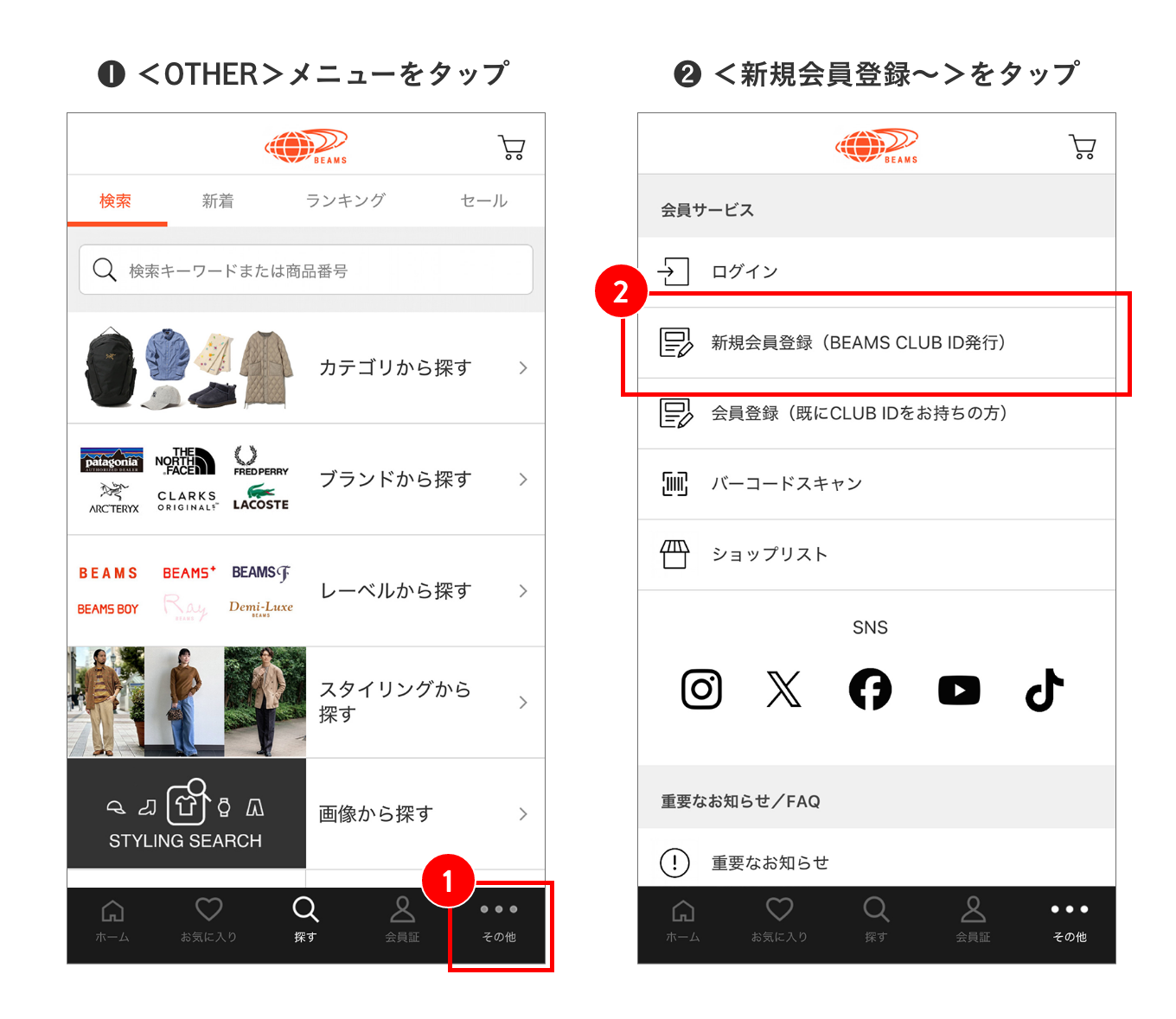1176x1019 pixels.
Task: Click the 重要なお知らせ exclamation icon
Action: (x=674, y=863)
